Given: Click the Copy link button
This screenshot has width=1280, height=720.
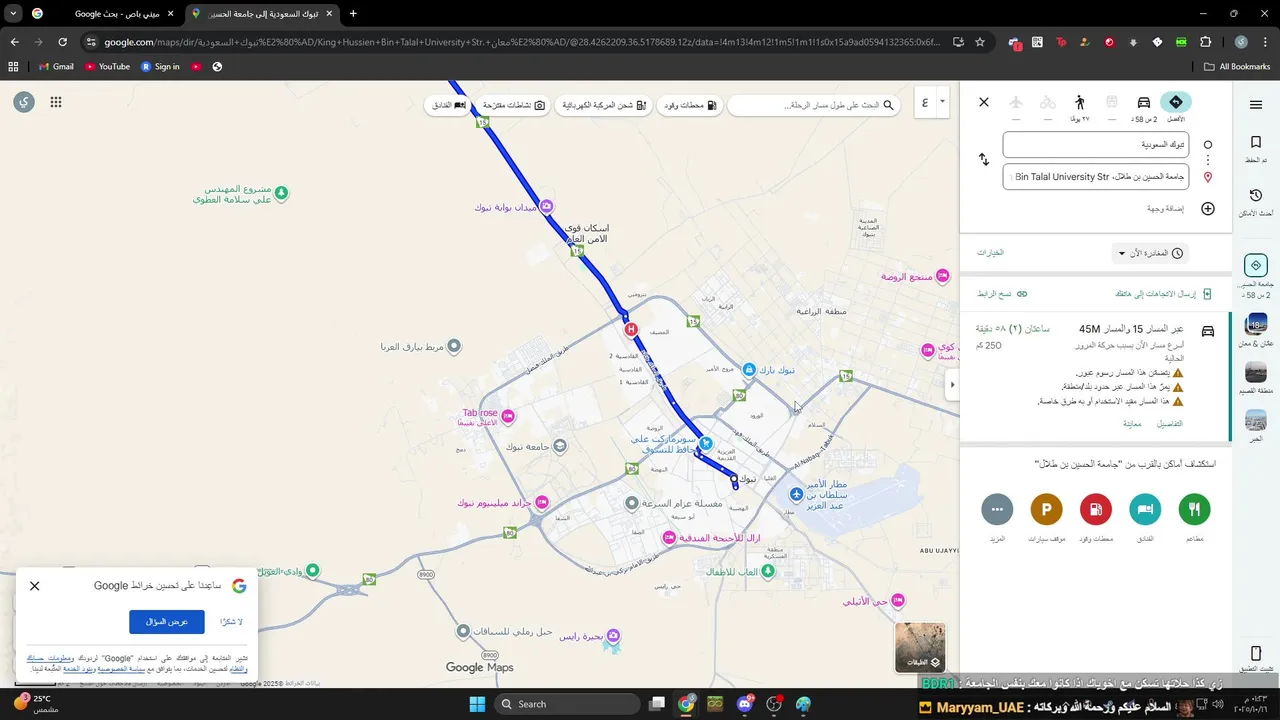Looking at the screenshot, I should pyautogui.click(x=1002, y=294).
